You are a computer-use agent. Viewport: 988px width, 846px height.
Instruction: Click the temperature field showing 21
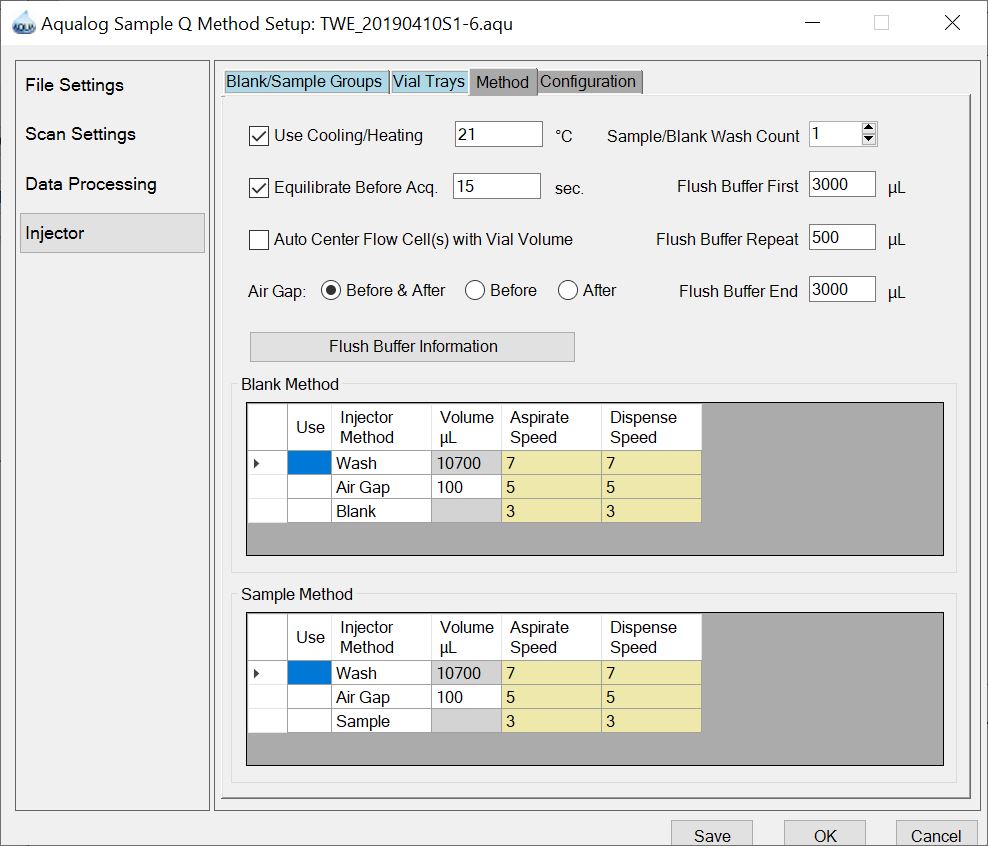[x=498, y=134]
